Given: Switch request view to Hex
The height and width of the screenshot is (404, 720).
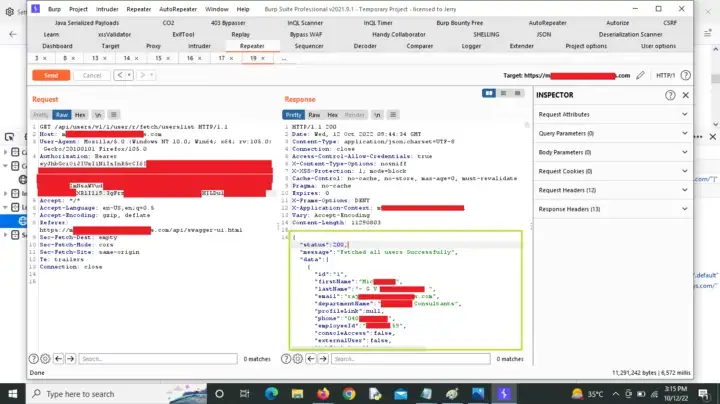Looking at the screenshot, I should point(80,115).
